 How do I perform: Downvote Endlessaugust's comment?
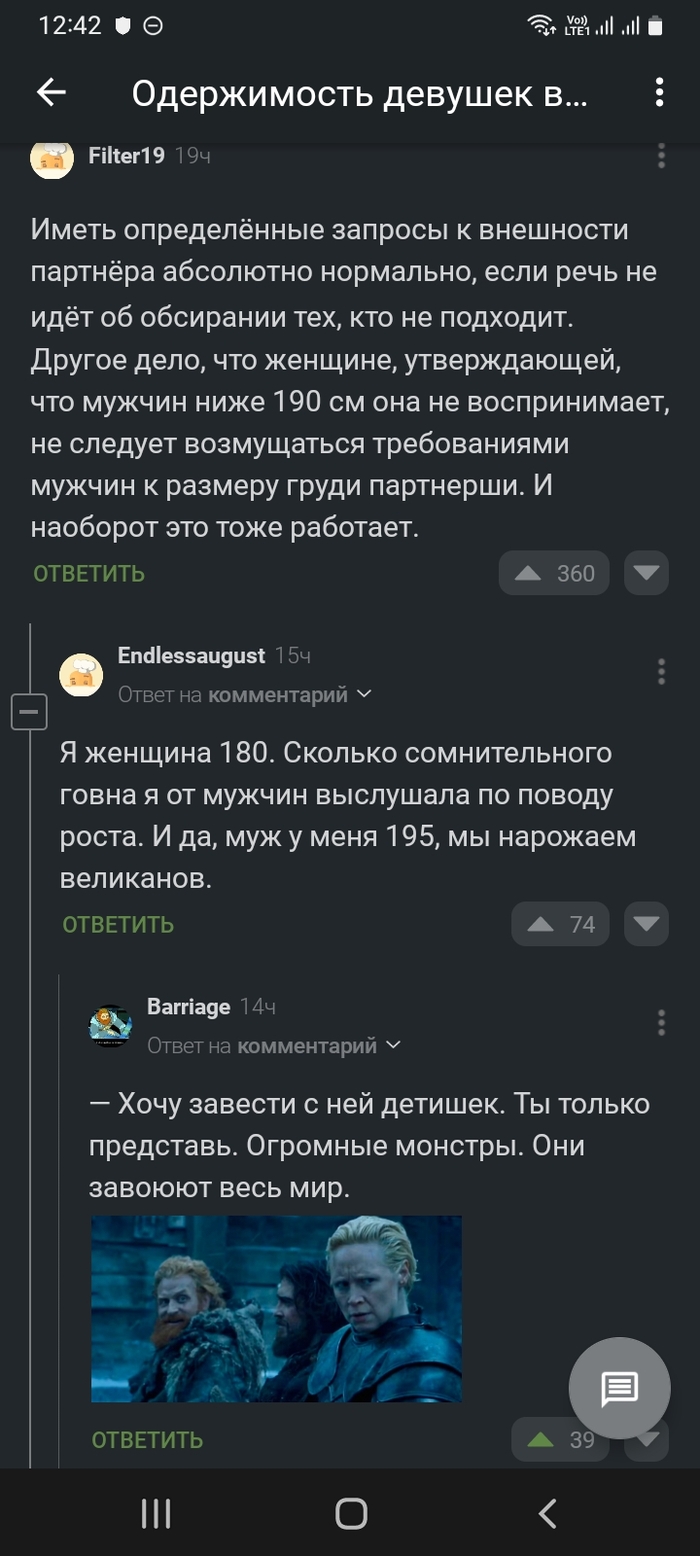click(646, 923)
